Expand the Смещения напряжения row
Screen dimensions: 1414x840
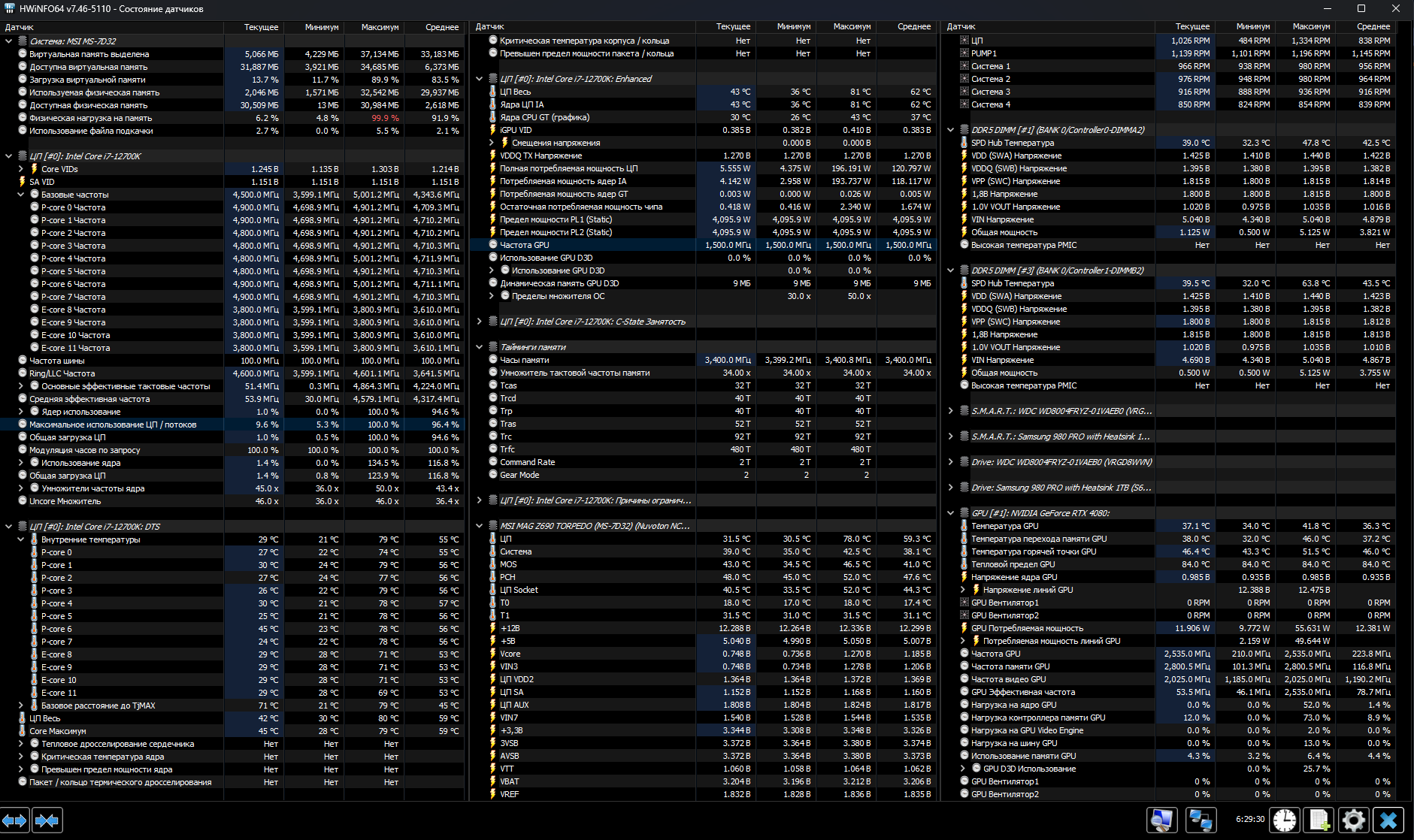click(x=492, y=143)
